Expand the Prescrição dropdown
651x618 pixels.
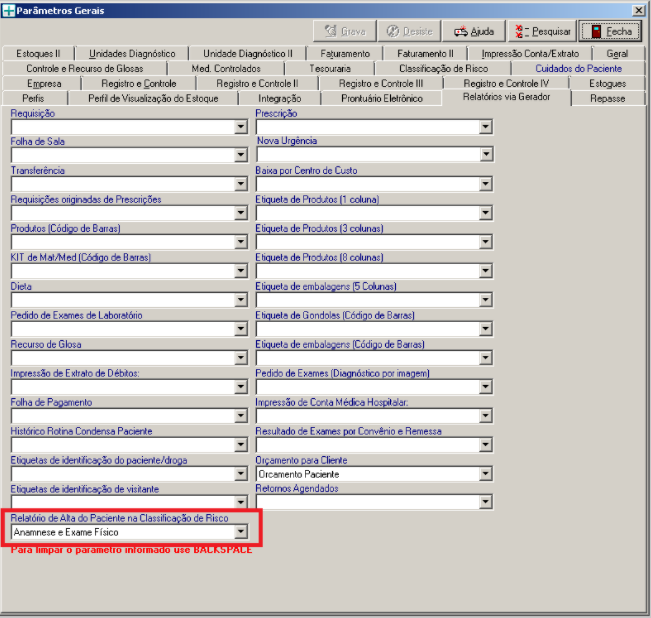click(x=485, y=126)
